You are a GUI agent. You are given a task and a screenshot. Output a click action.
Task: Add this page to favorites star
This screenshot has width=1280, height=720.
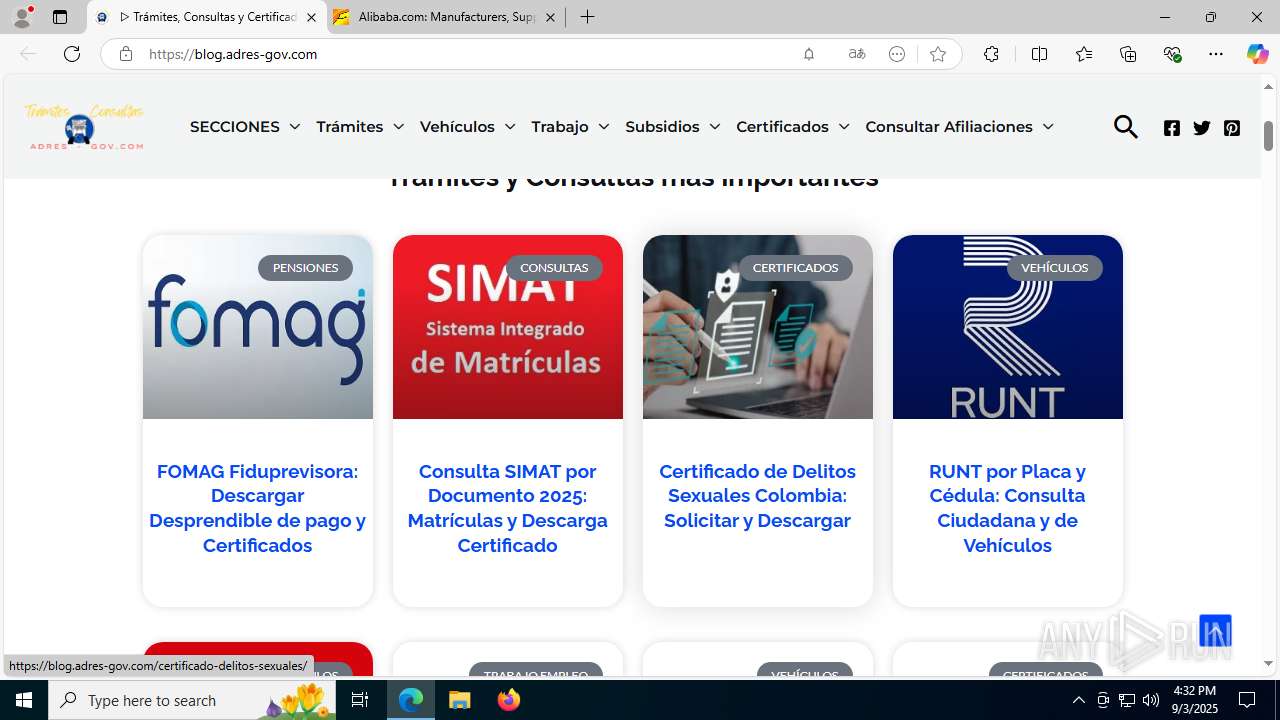937,54
